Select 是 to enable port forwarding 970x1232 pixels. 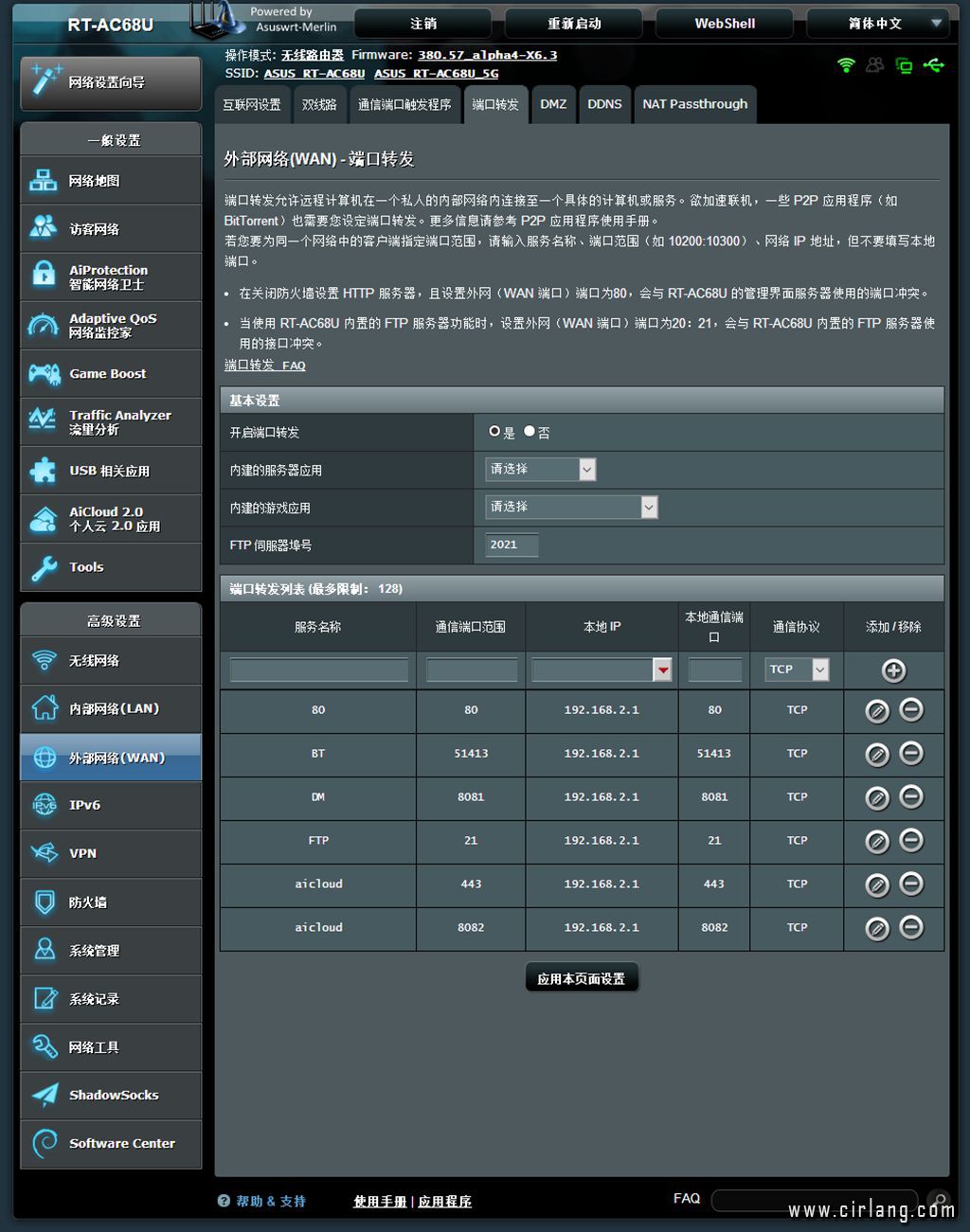(494, 432)
